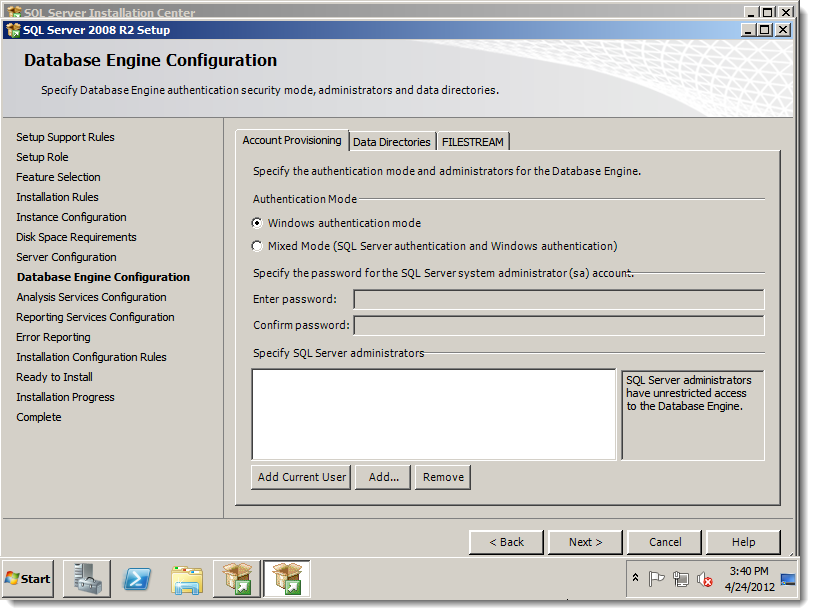Click the muted speaker volume tray icon
This screenshot has width=815, height=615.
[x=705, y=579]
